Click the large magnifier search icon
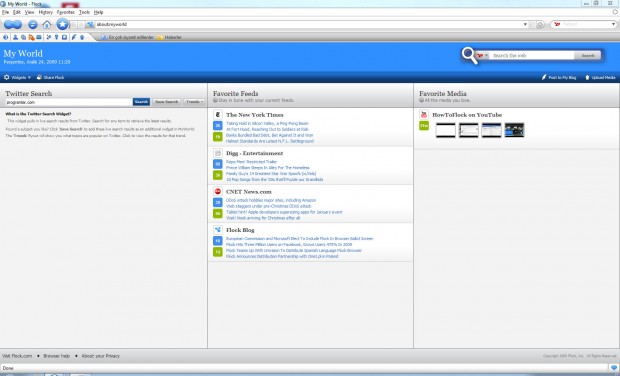Image resolution: width=620 pixels, height=376 pixels. click(469, 55)
